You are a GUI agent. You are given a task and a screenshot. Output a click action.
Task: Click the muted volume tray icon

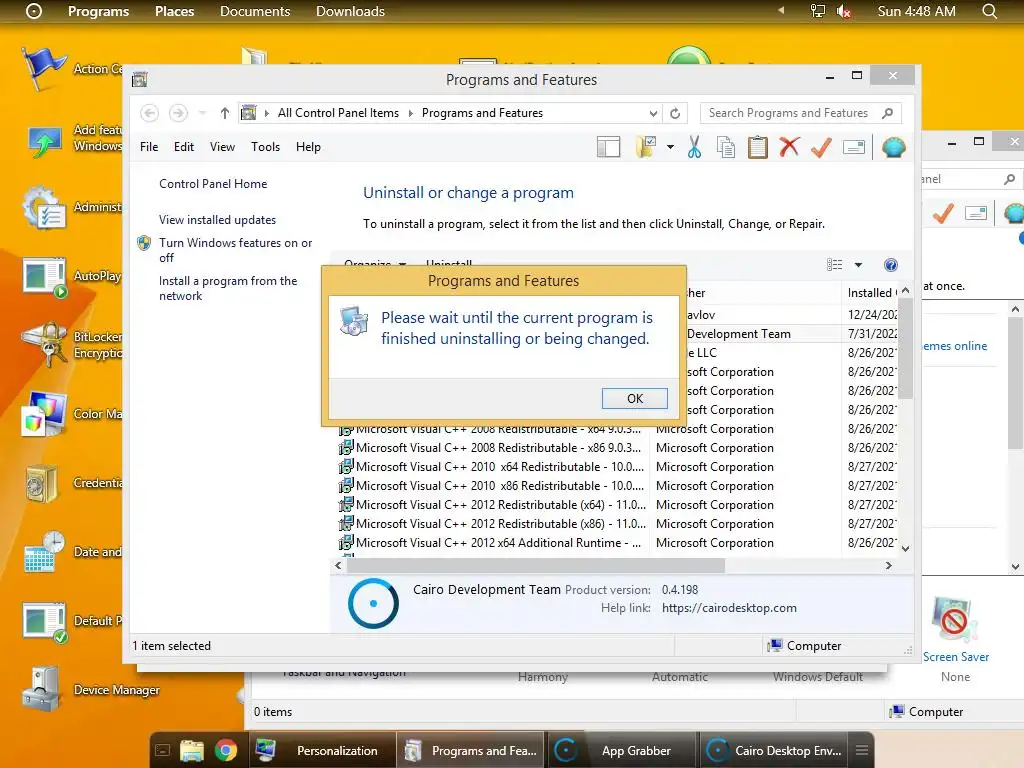point(844,11)
